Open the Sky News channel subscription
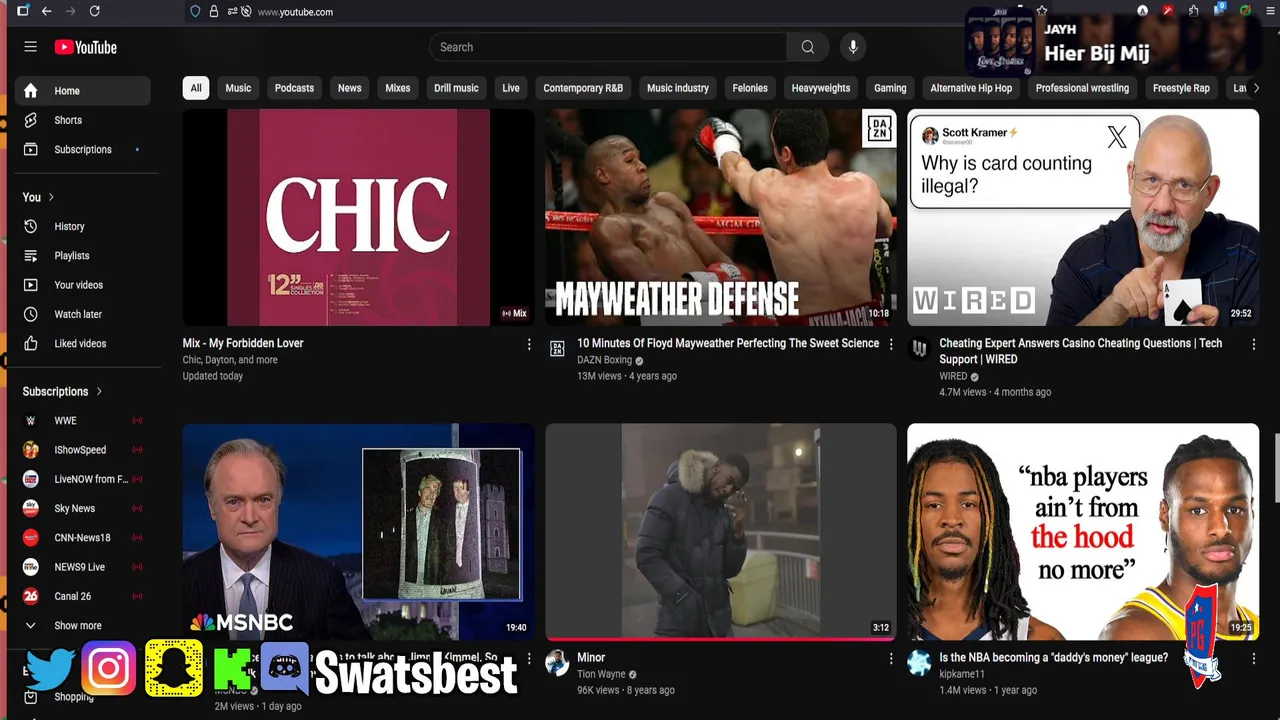1280x720 pixels. (x=82, y=508)
